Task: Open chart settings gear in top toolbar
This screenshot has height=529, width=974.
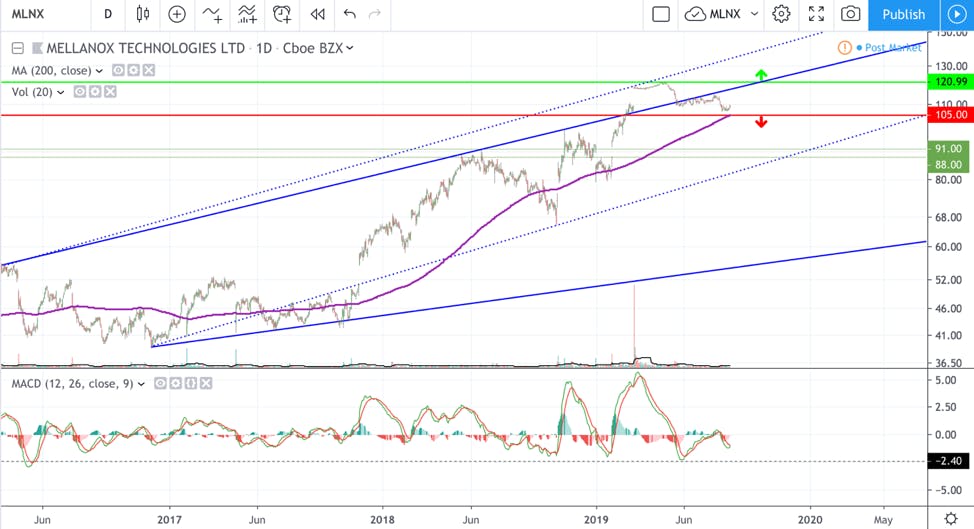Action: pos(781,14)
